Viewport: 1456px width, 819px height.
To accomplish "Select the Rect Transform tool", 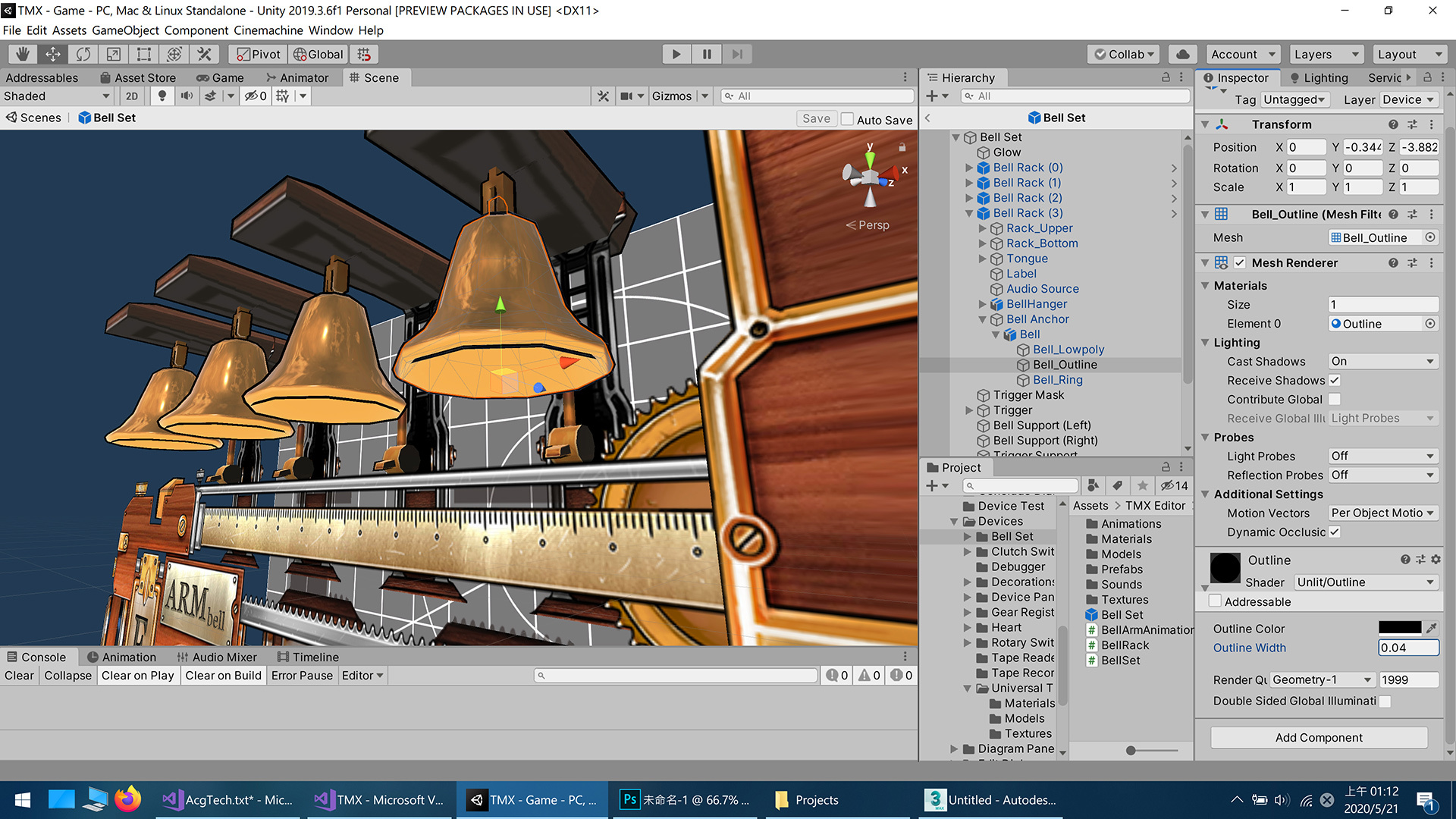I will click(143, 54).
